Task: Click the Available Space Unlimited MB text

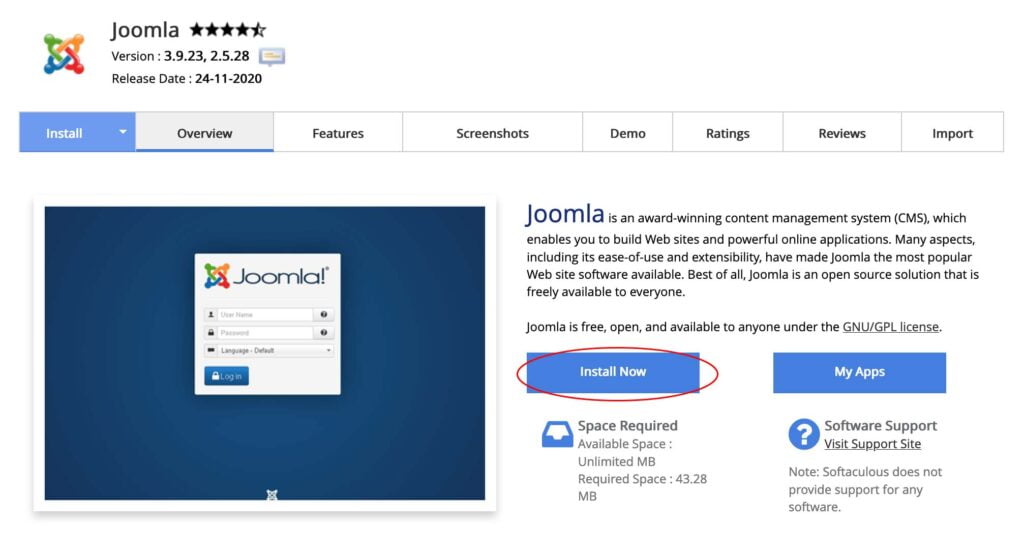Action: tap(625, 452)
